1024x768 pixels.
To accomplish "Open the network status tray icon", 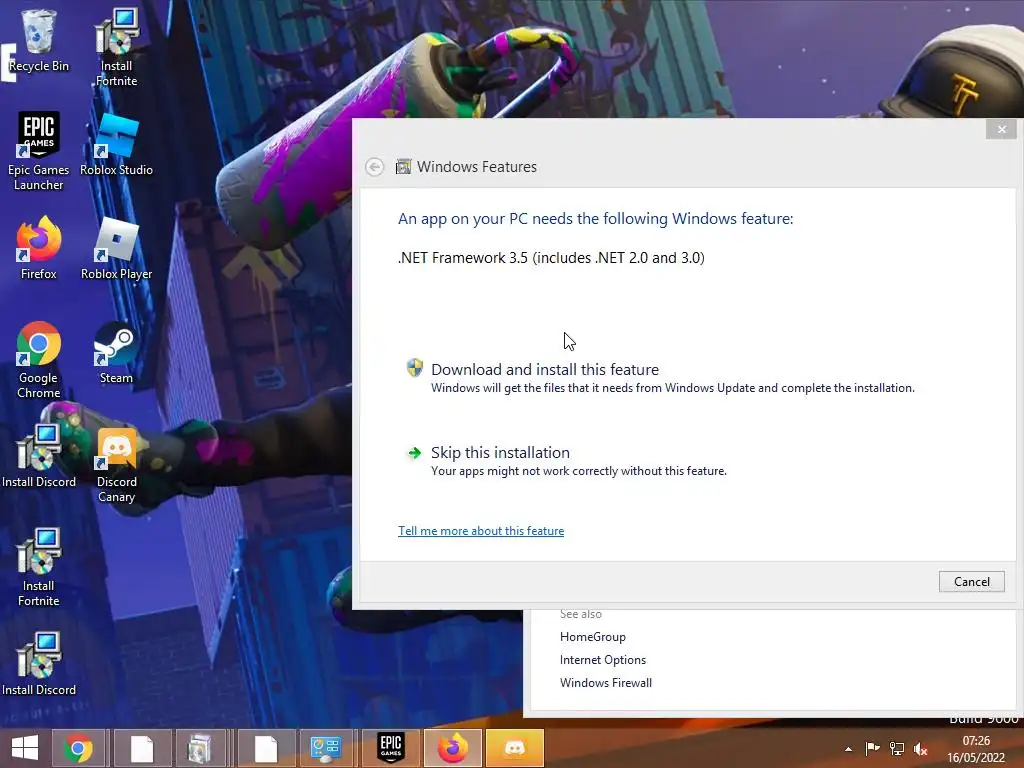I will 897,749.
